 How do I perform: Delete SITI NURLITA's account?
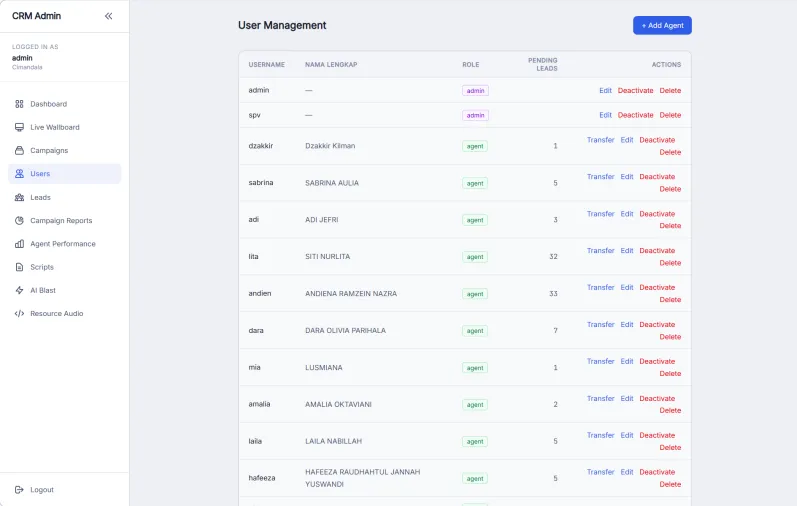coord(670,263)
